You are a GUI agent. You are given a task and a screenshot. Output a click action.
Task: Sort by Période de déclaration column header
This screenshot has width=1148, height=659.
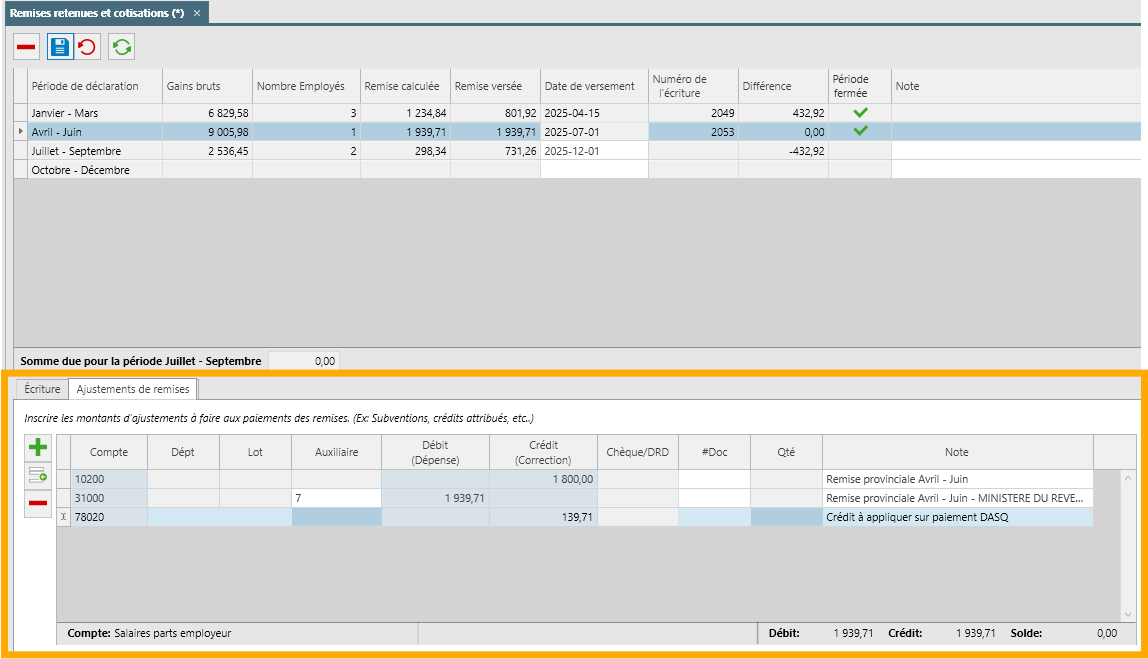click(x=94, y=86)
